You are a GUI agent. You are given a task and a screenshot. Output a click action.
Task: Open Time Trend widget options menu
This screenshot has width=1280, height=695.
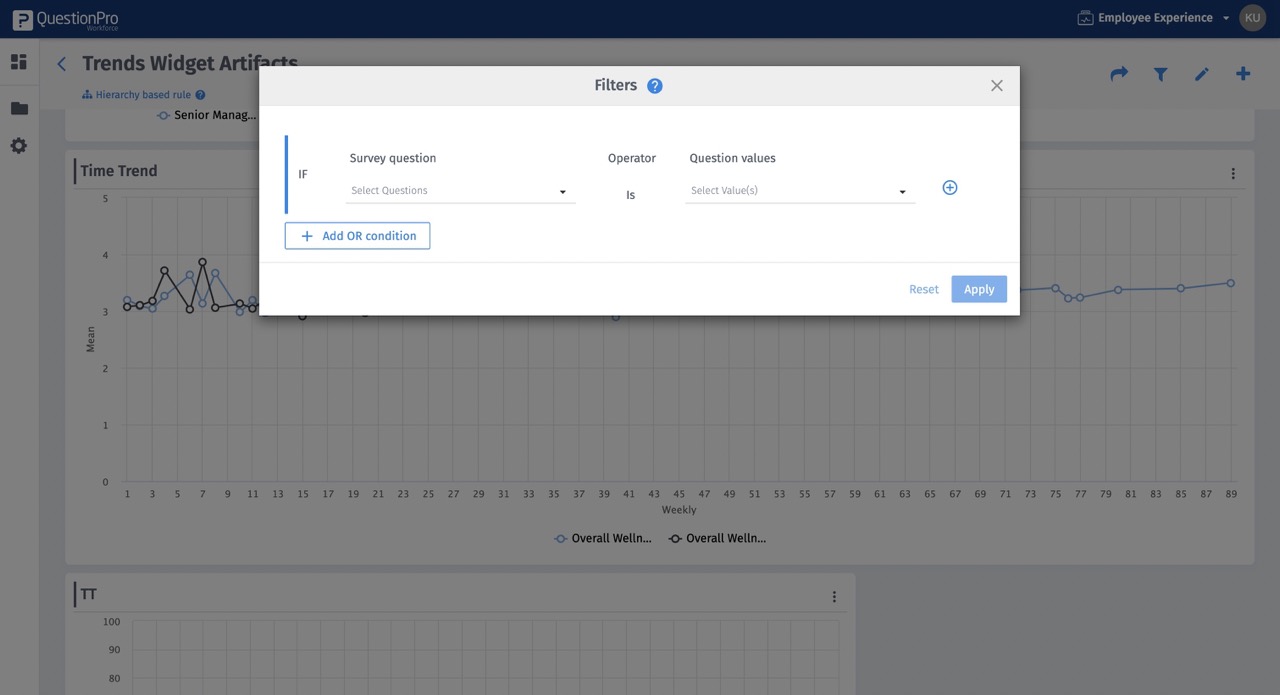point(1233,174)
